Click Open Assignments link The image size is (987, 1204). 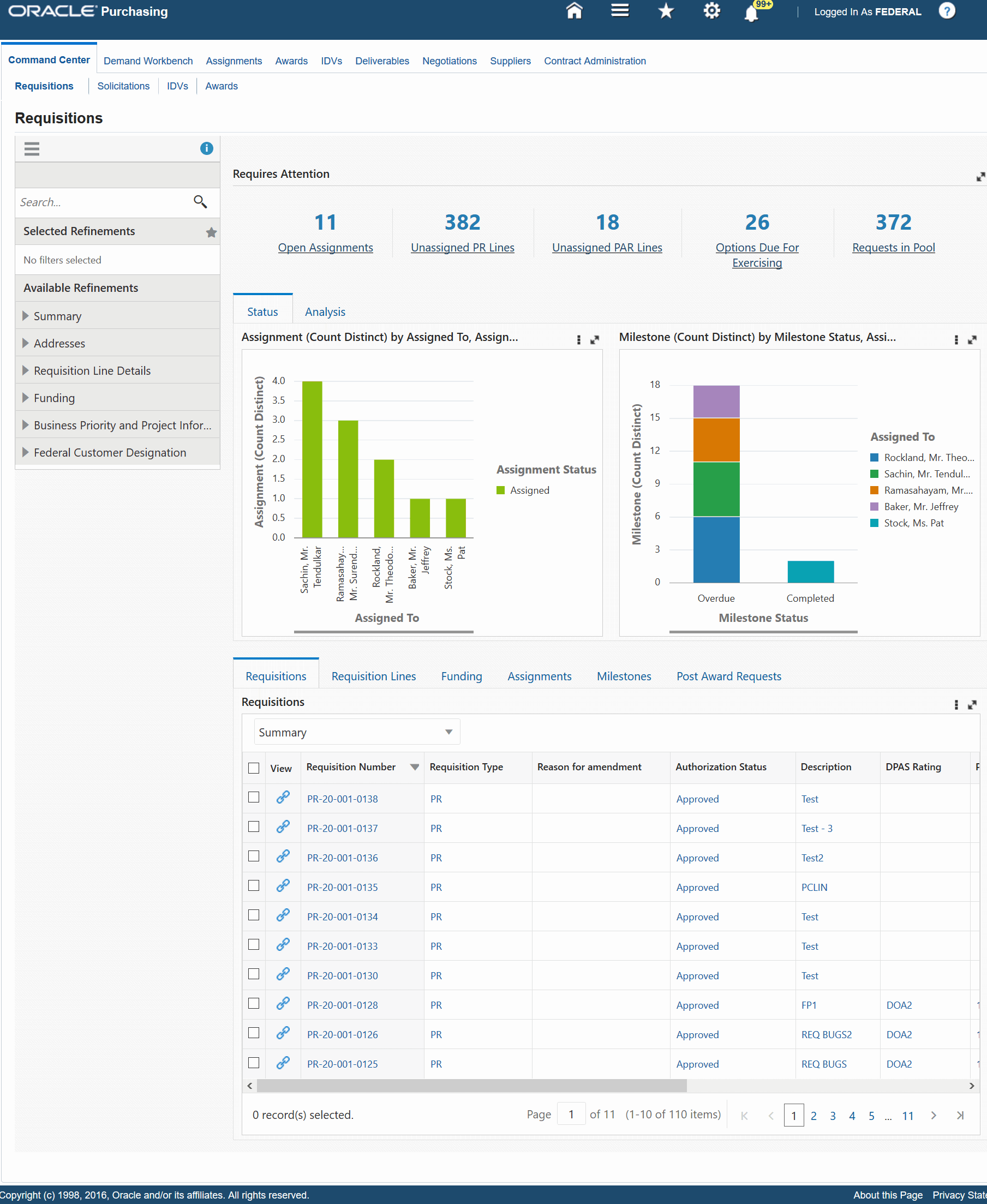coord(325,248)
